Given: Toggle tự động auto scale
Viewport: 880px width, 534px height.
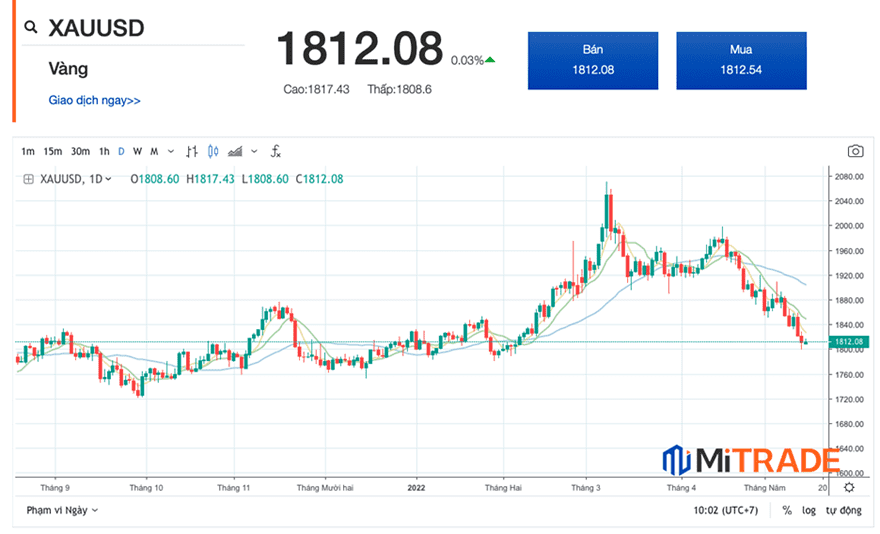Looking at the screenshot, I should 843,510.
